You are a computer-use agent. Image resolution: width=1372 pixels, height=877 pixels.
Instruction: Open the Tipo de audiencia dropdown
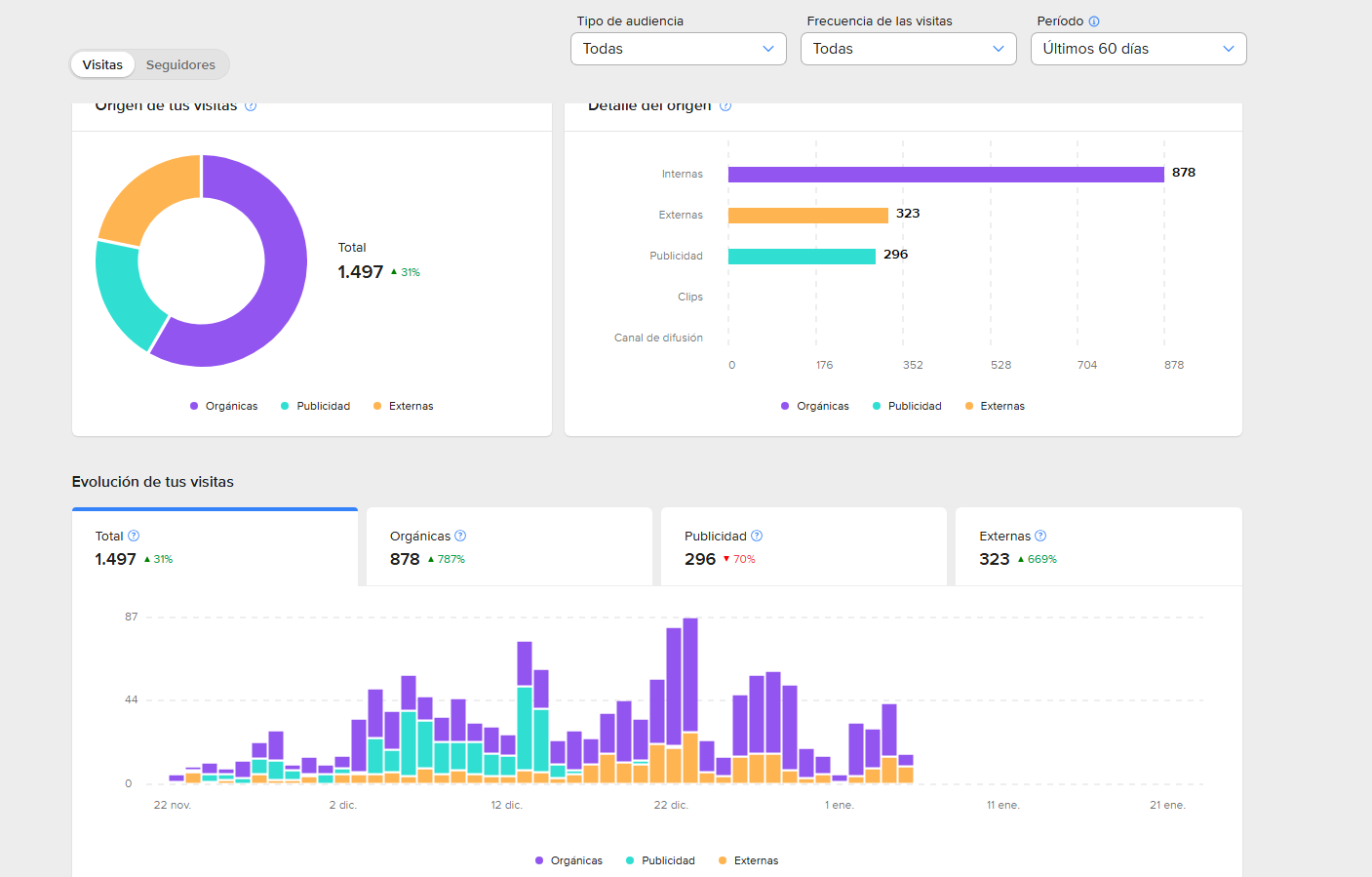[678, 49]
